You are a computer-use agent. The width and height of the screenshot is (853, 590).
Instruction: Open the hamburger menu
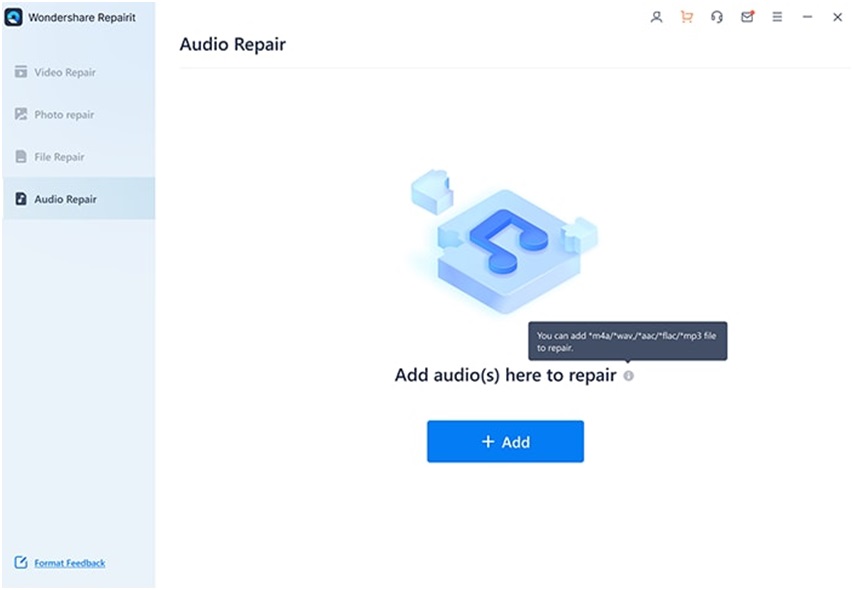777,17
